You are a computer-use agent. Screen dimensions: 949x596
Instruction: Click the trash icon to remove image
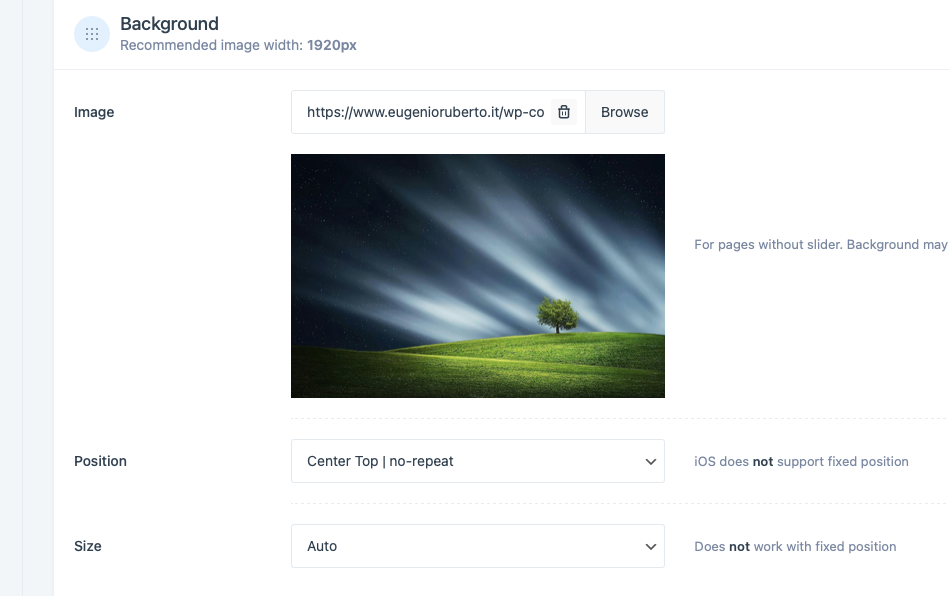coord(564,112)
